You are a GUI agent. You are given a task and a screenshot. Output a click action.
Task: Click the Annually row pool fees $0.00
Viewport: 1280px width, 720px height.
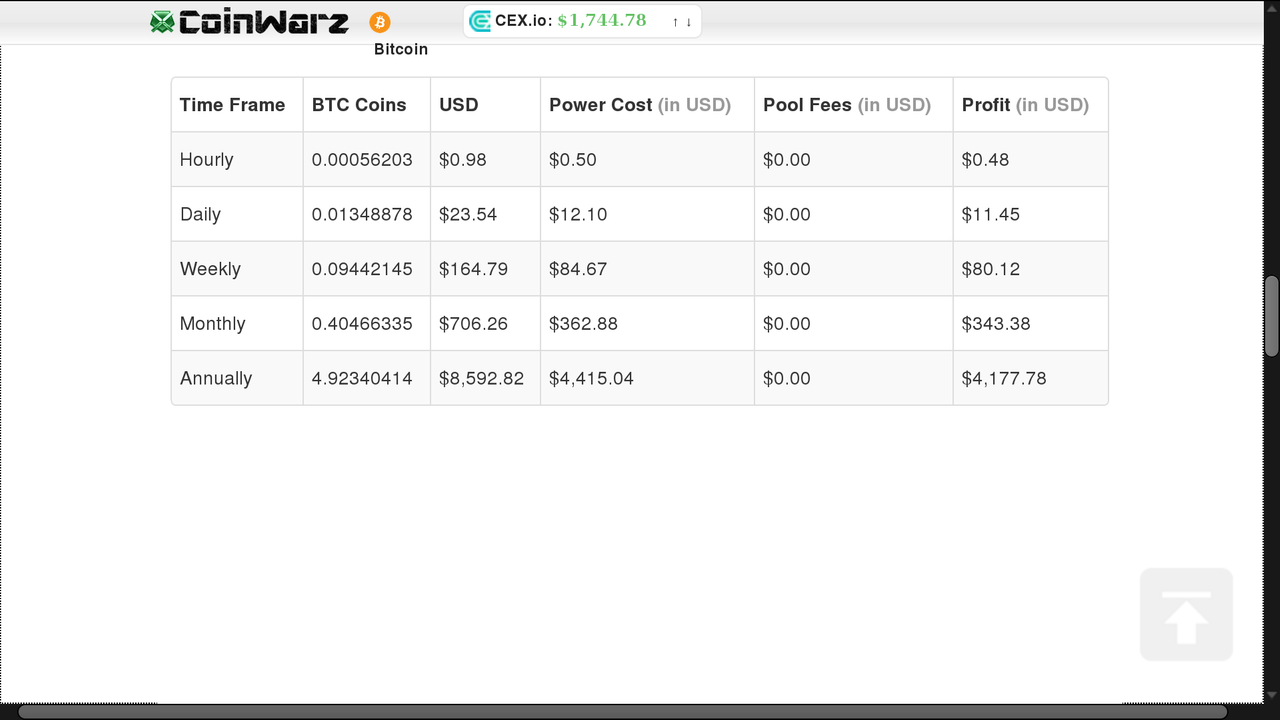click(x=787, y=378)
